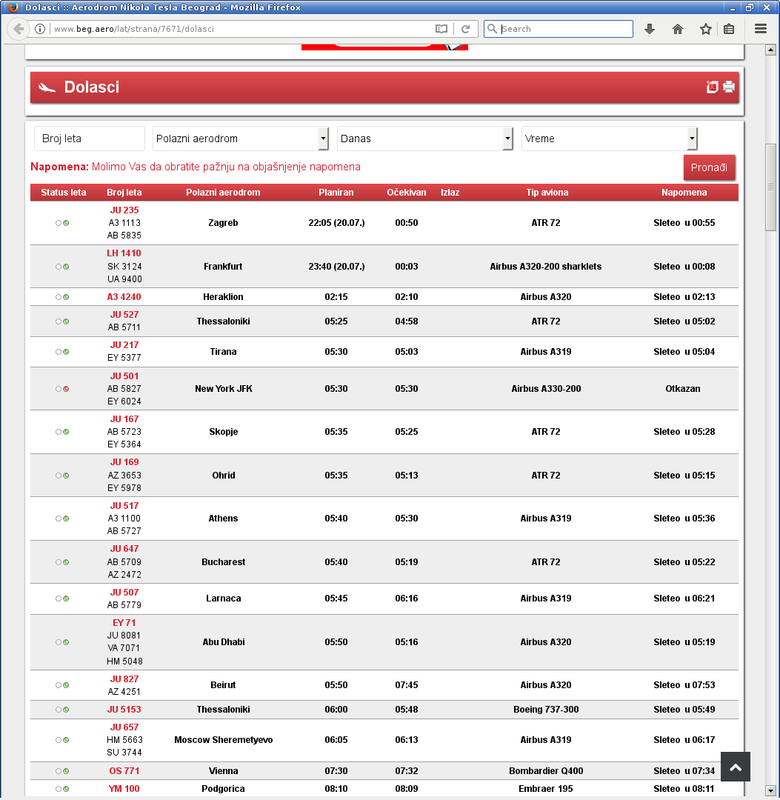The image size is (780, 800).
Task: Open the Danas date dropdown
Action: click(425, 139)
